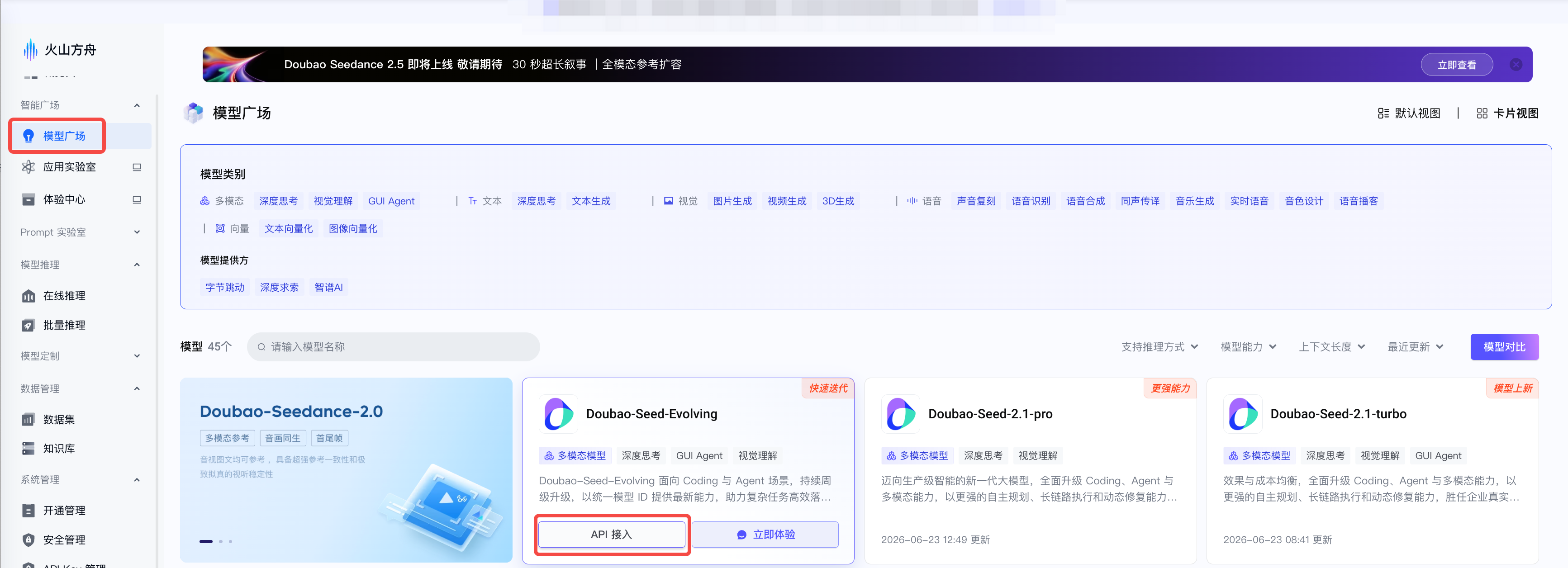Toggle the 声音复刻 filter
1568x568 pixels.
tap(976, 201)
